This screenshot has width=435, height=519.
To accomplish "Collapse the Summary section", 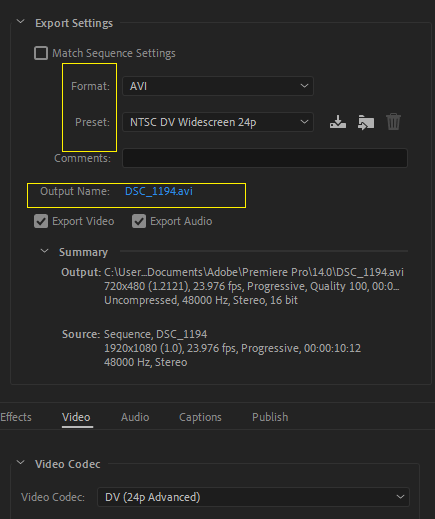I will click(x=44, y=251).
